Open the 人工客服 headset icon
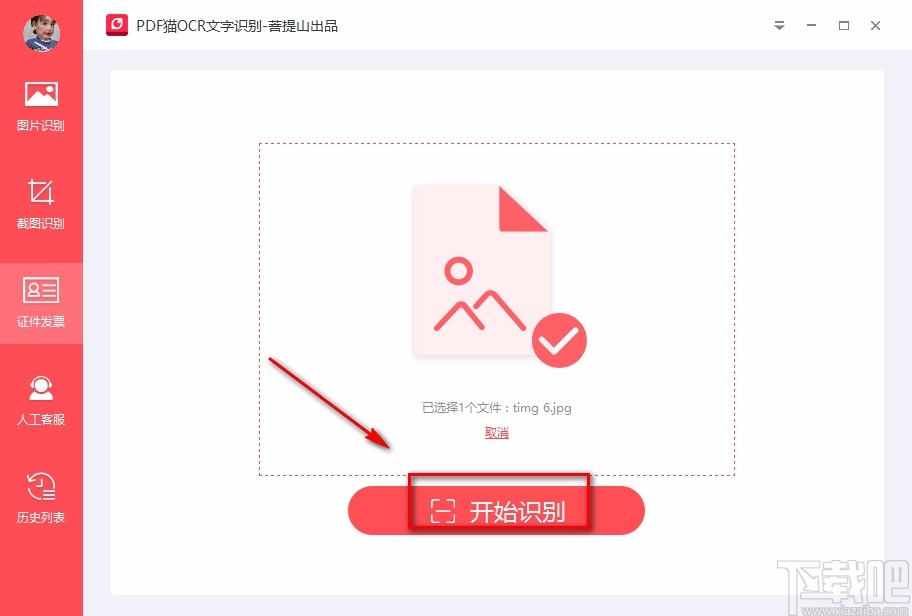 coord(41,388)
